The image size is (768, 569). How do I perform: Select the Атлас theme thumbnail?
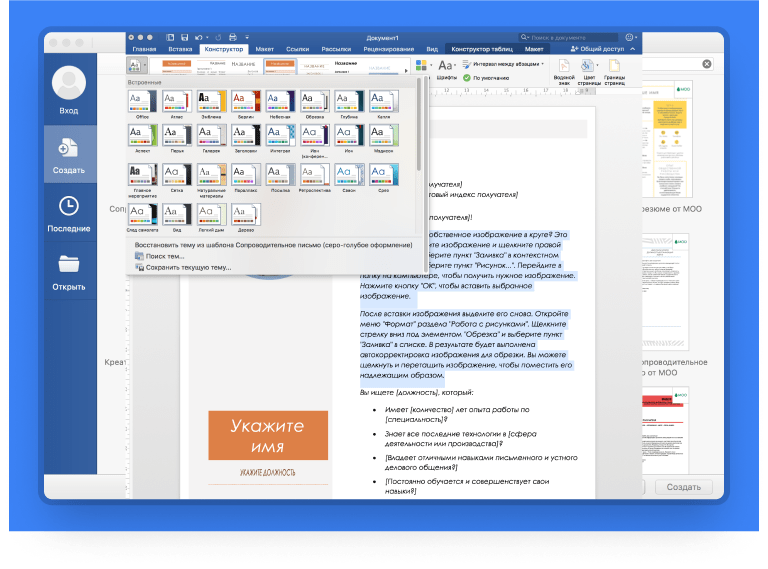(177, 103)
